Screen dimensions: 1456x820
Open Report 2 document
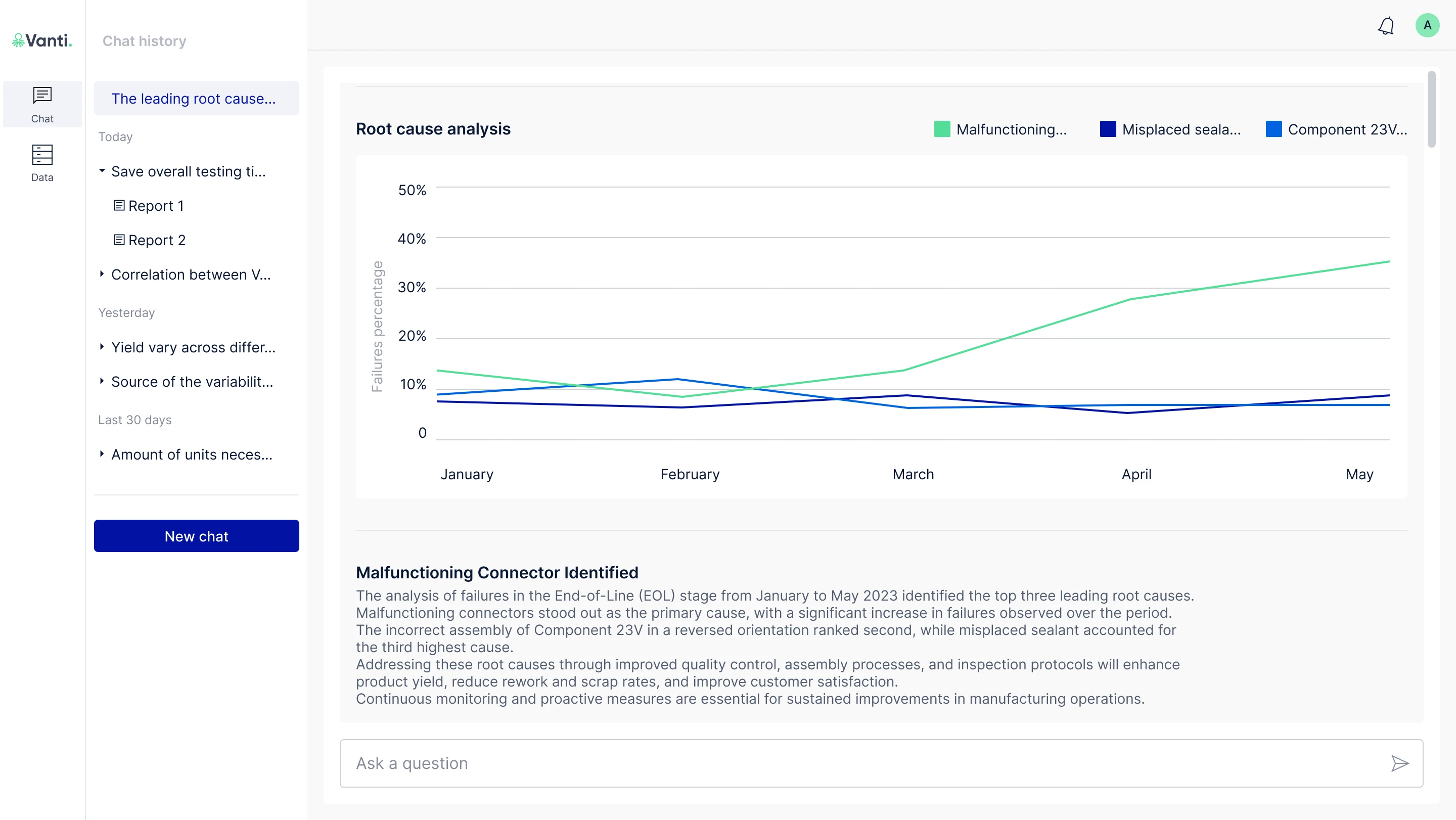[x=150, y=240]
